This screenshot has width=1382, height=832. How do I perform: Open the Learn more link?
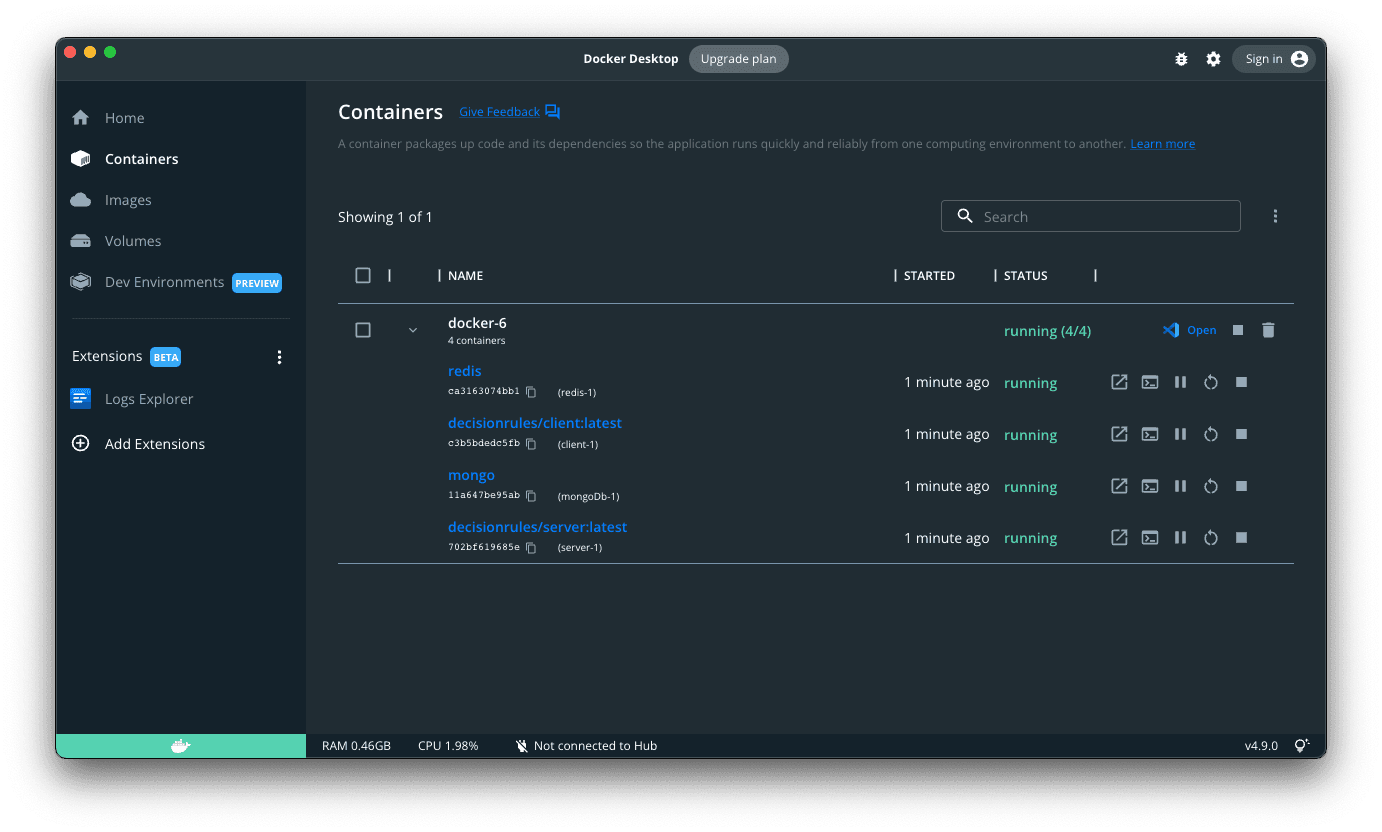[1162, 144]
